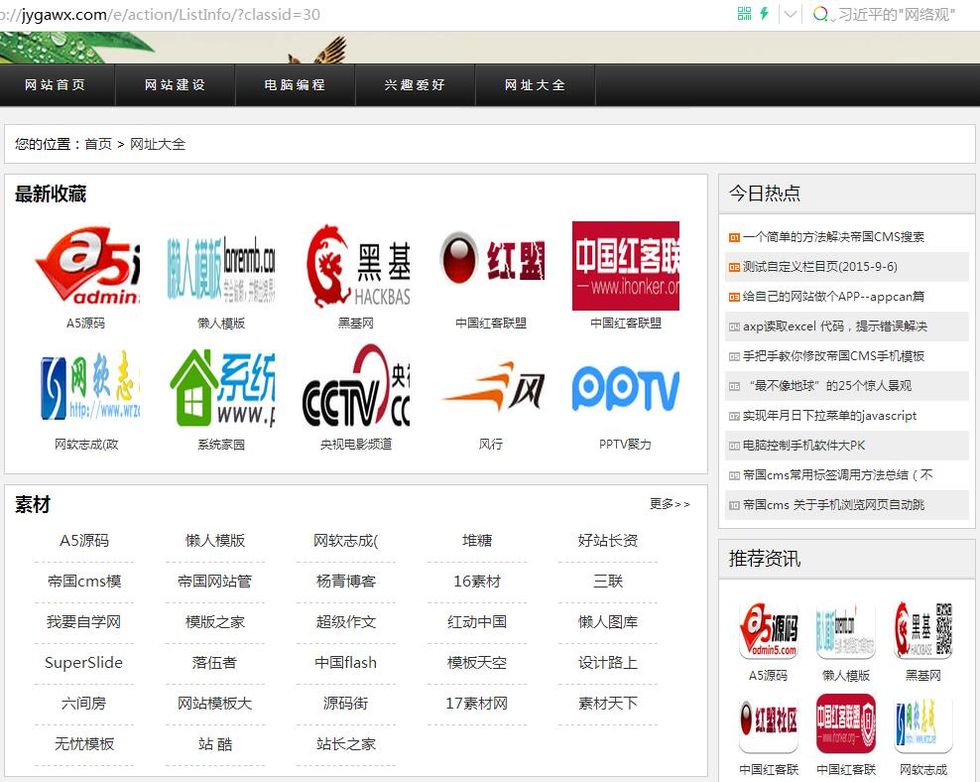Viewport: 980px width, 782px height.
Task: Click 帝国网站管 in the 素材 list
Action: (215, 581)
